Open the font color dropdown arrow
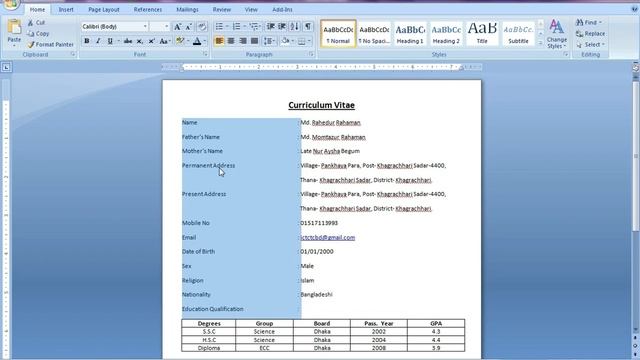This screenshot has width=640, height=360. tap(204, 41)
